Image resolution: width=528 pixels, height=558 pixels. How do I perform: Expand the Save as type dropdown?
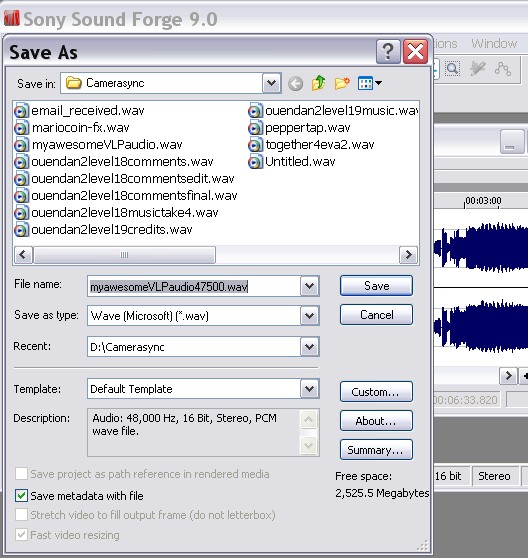point(309,315)
